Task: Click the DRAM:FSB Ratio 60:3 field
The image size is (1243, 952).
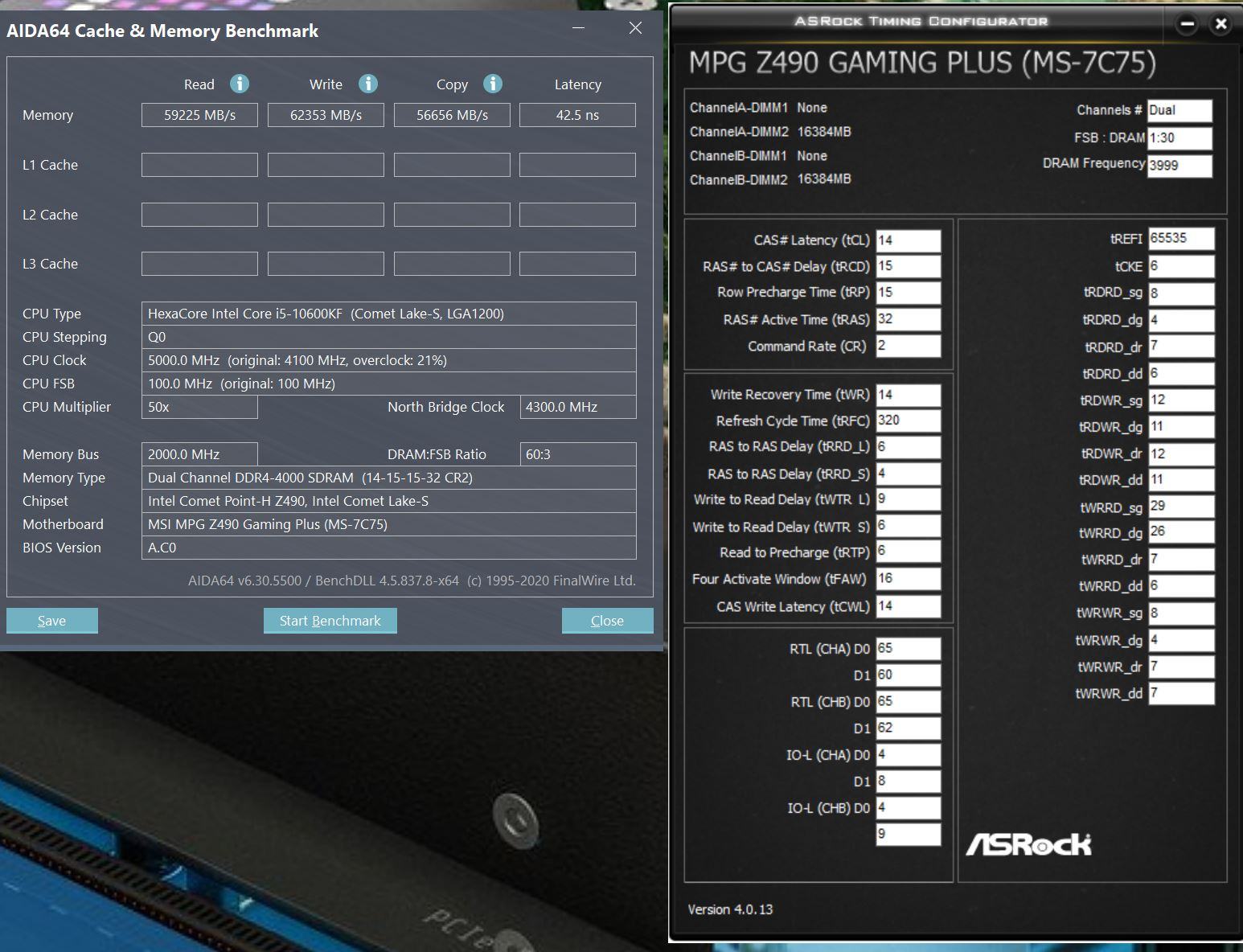Action: coord(578,454)
